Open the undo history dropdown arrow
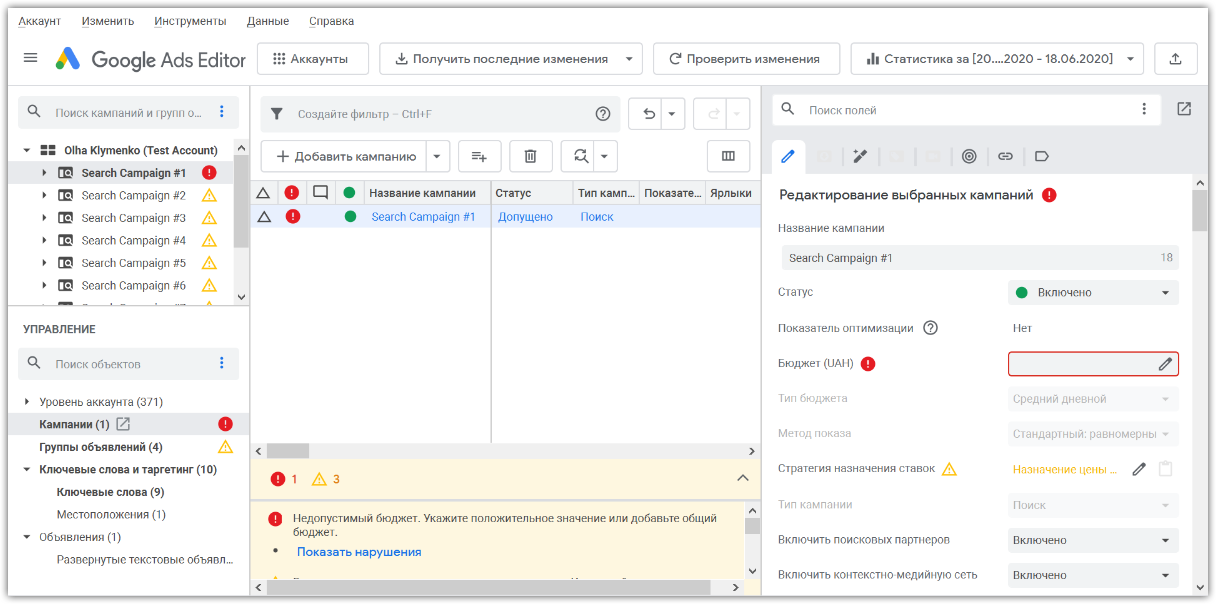 pyautogui.click(x=672, y=114)
